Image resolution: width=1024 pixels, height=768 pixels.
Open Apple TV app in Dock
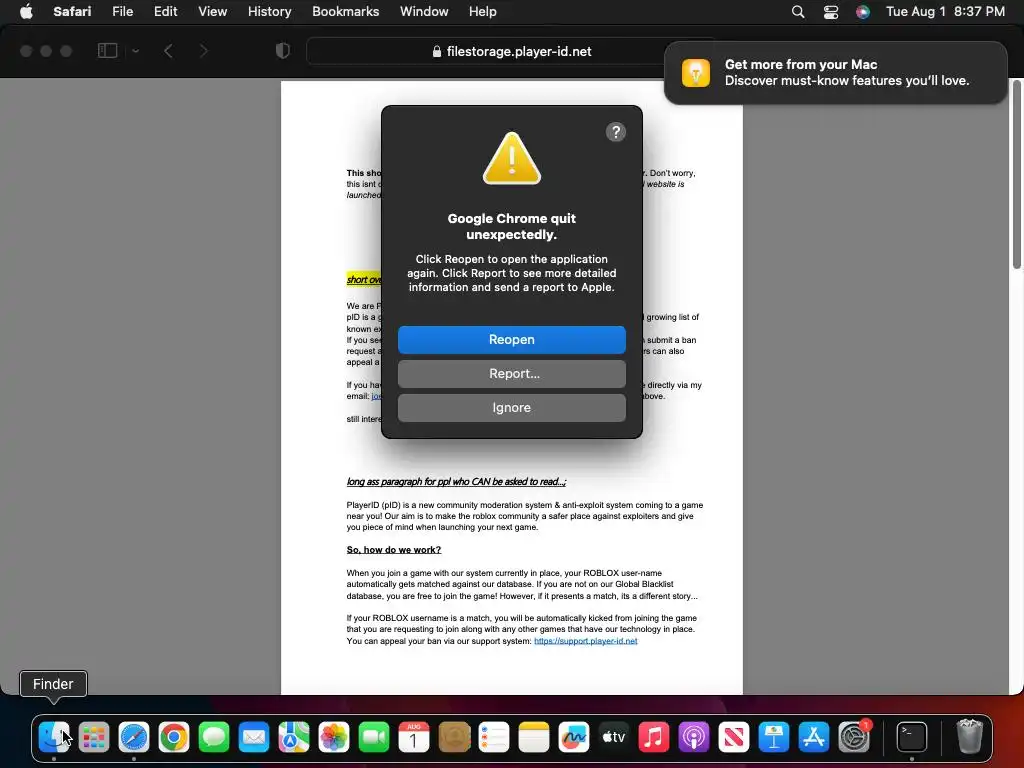tap(614, 737)
